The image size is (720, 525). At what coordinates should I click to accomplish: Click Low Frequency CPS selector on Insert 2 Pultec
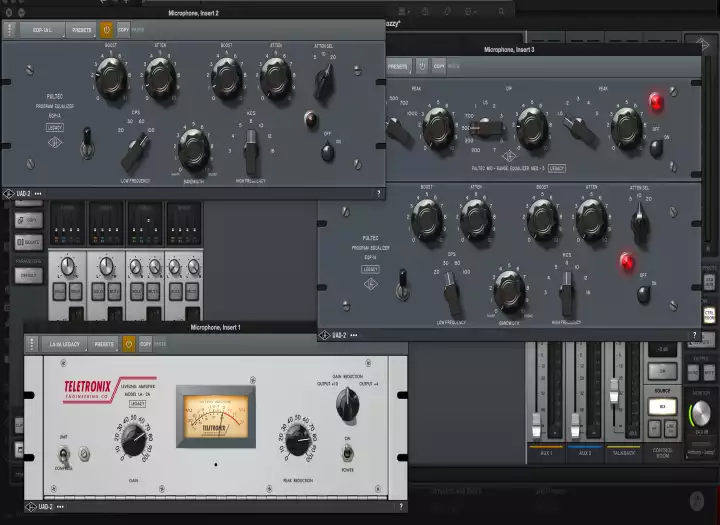[136, 151]
